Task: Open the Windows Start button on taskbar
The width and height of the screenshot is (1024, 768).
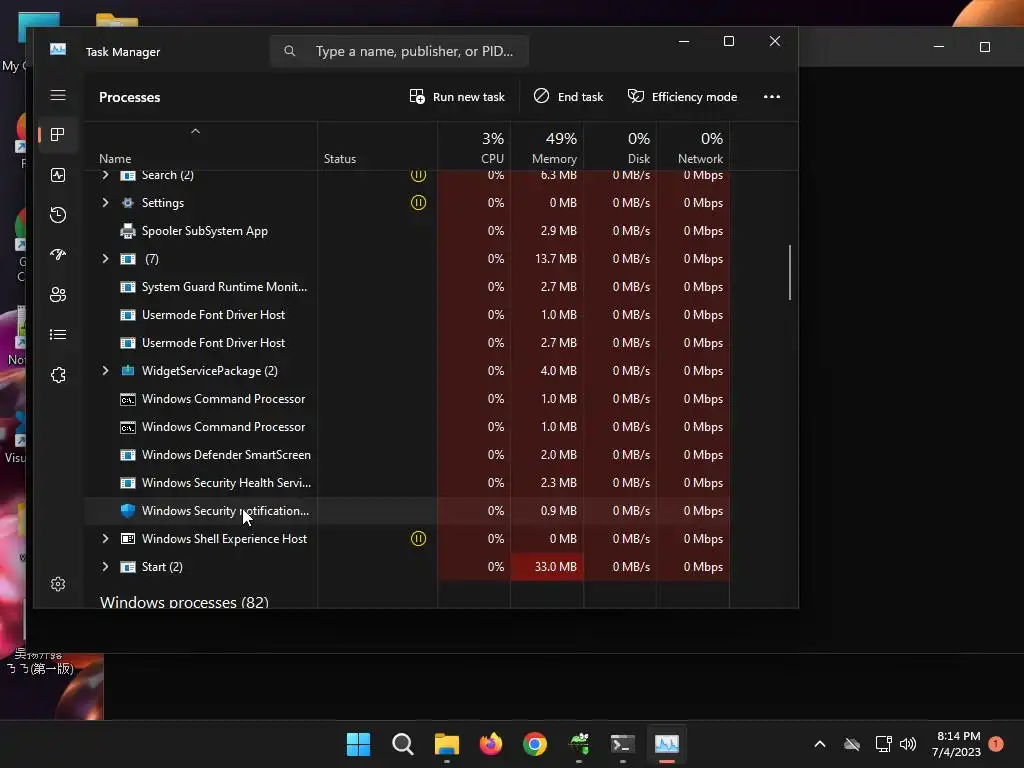Action: coord(358,744)
